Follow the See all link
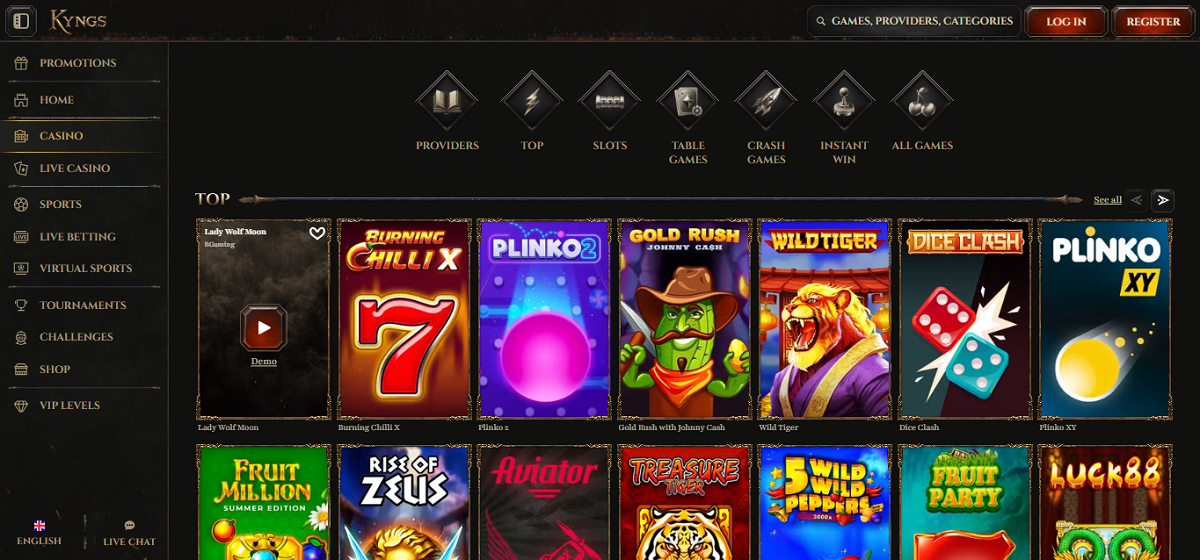The image size is (1200, 560). pyautogui.click(x=1107, y=200)
